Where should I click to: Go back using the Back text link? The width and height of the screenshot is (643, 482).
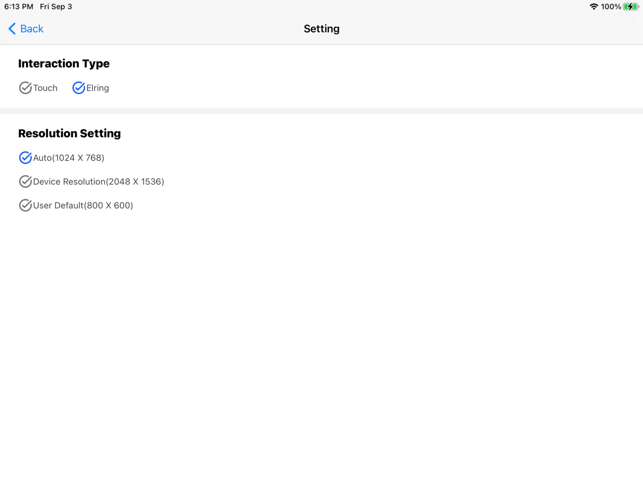[x=32, y=29]
